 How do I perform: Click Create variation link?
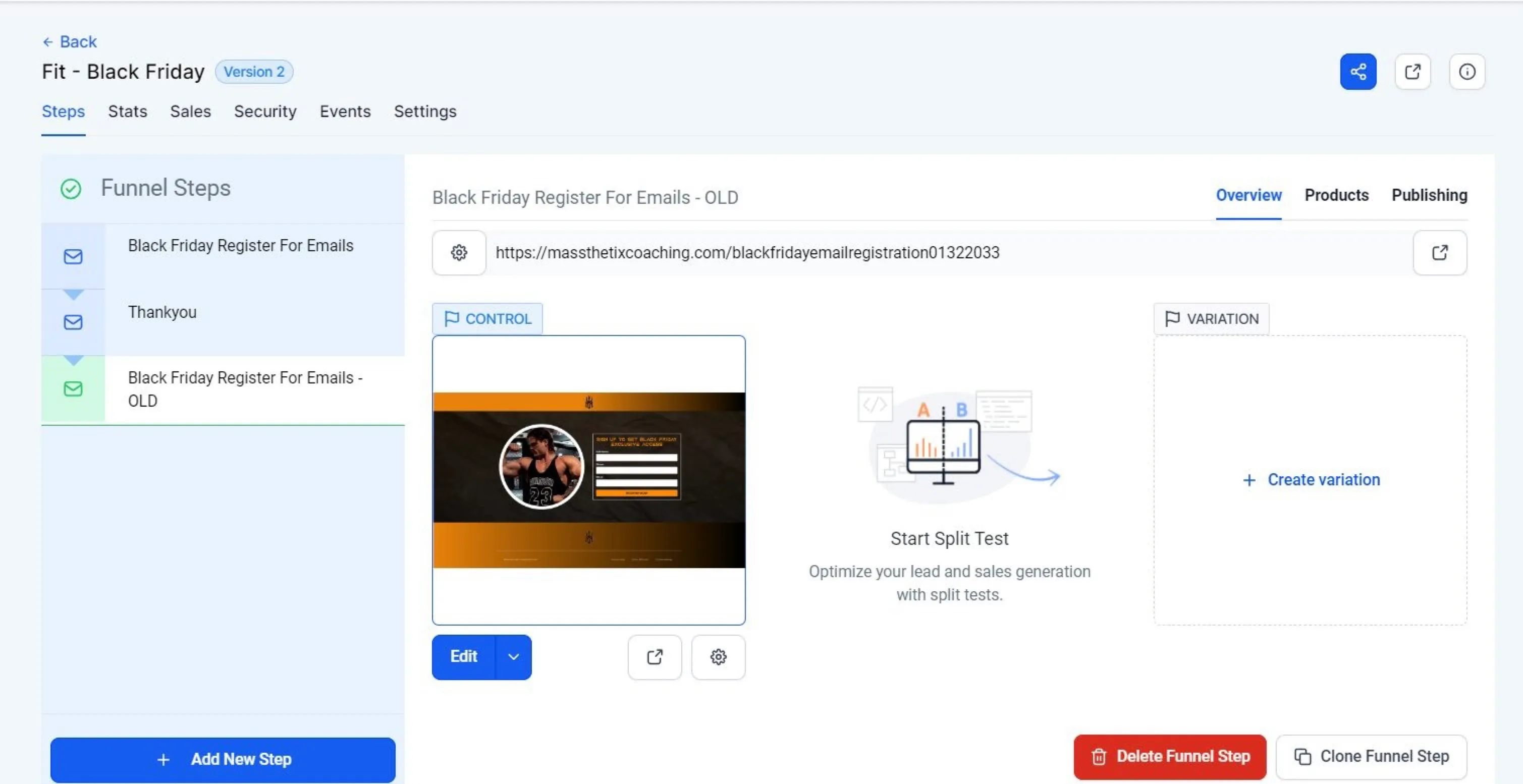coord(1311,479)
